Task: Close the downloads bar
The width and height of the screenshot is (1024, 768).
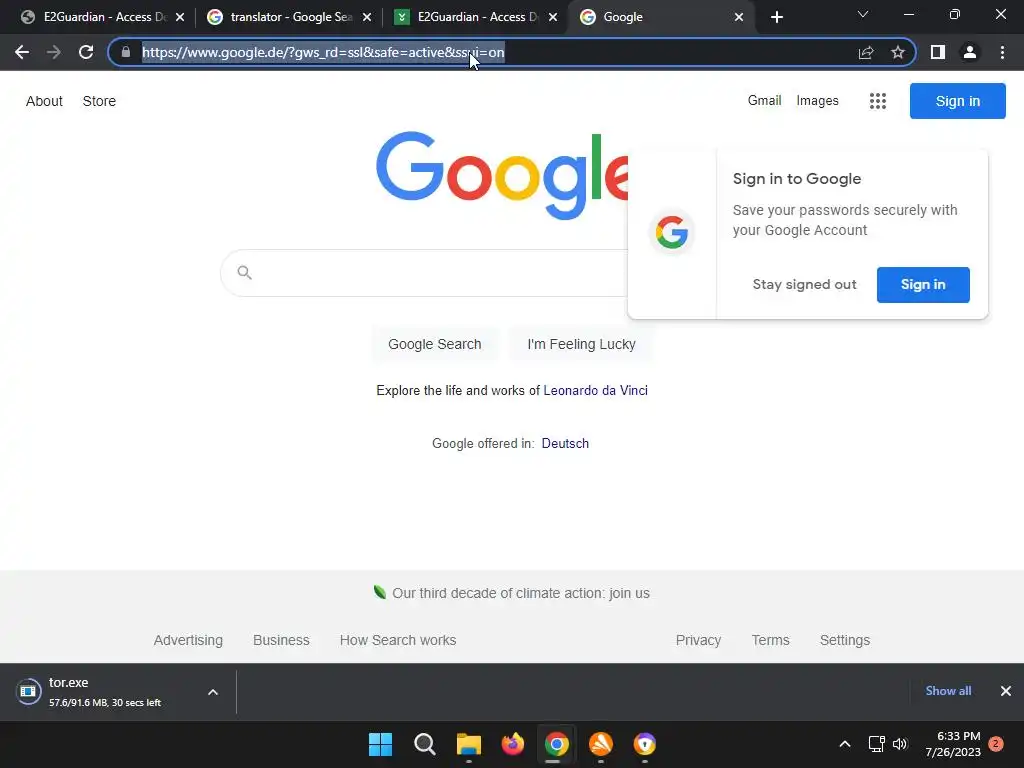Action: (1006, 691)
